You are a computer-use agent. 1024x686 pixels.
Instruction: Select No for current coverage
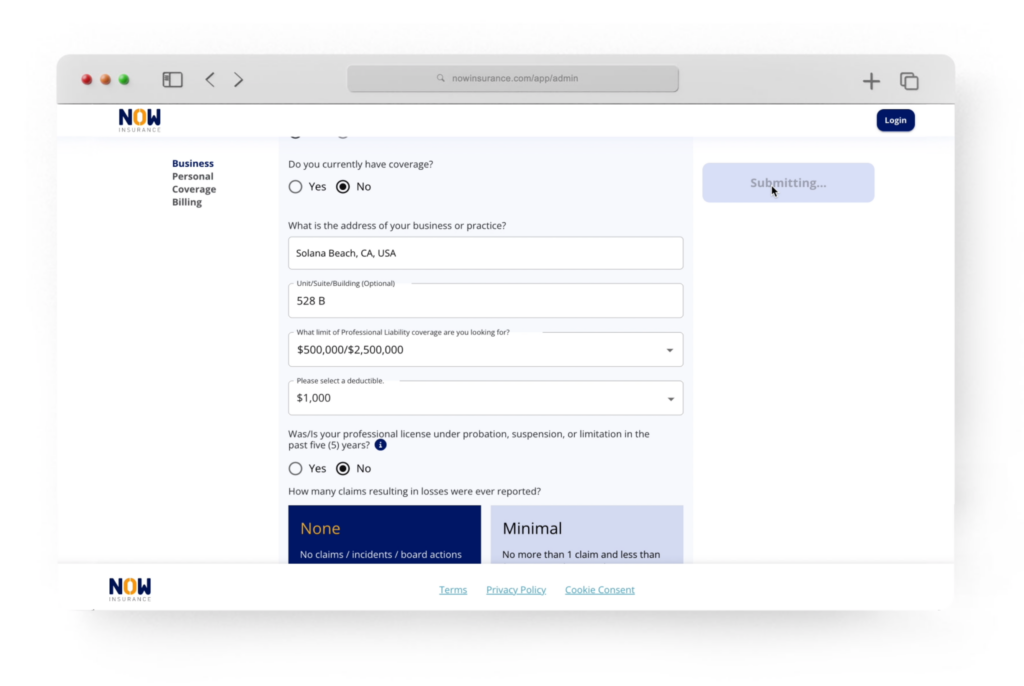(343, 186)
